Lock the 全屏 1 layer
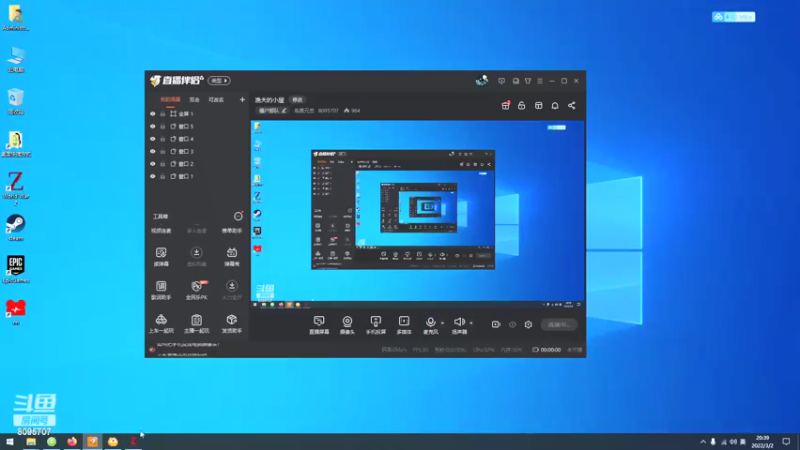800x450 pixels. [163, 114]
